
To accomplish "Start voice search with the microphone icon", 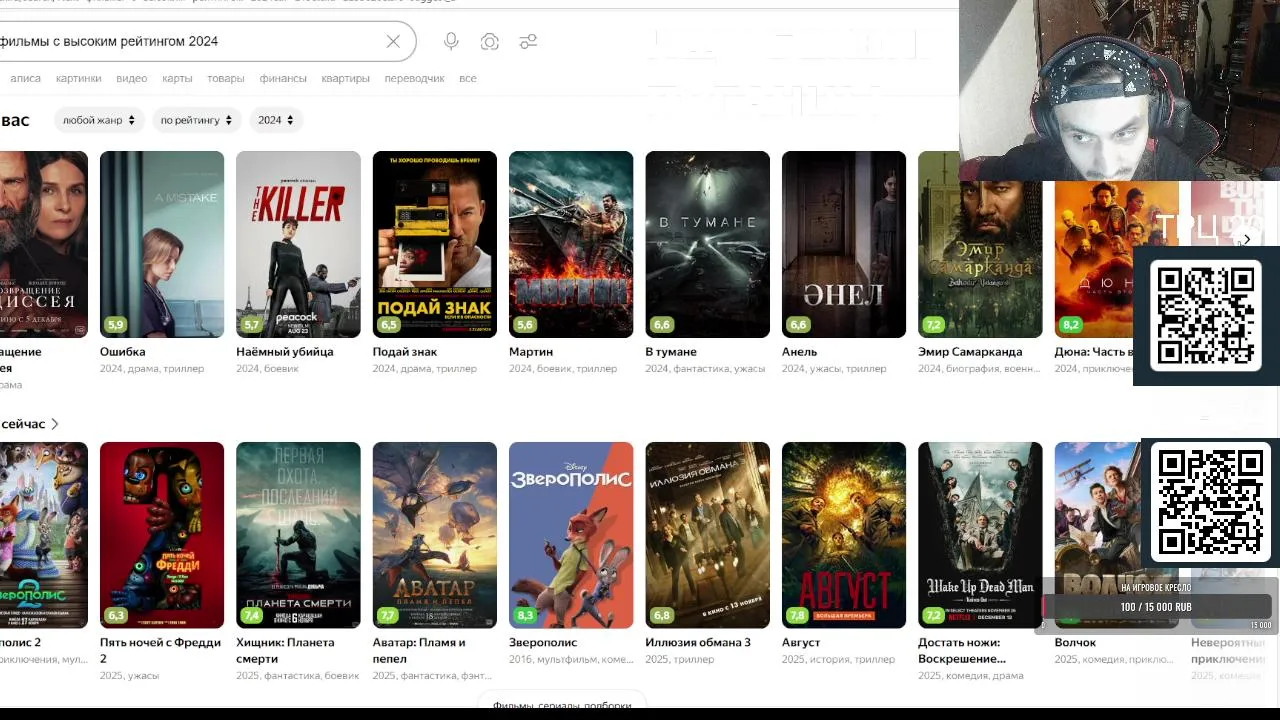I will point(451,41).
